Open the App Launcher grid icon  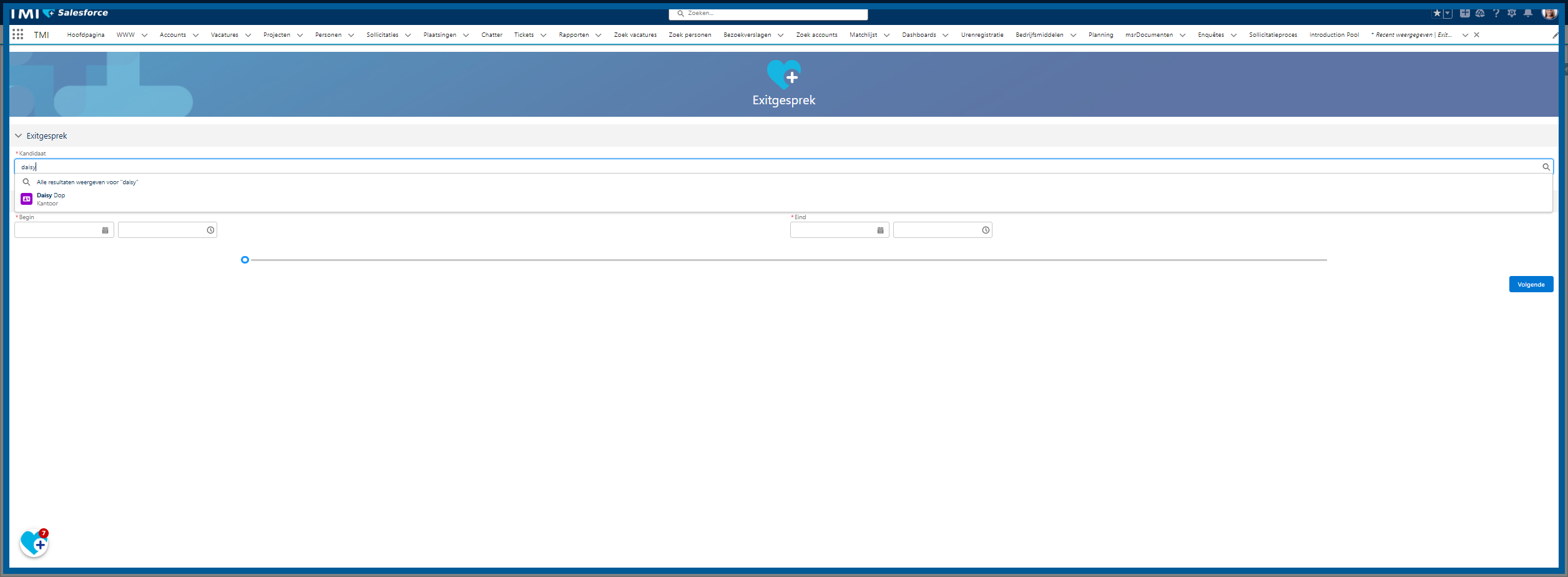pos(17,34)
